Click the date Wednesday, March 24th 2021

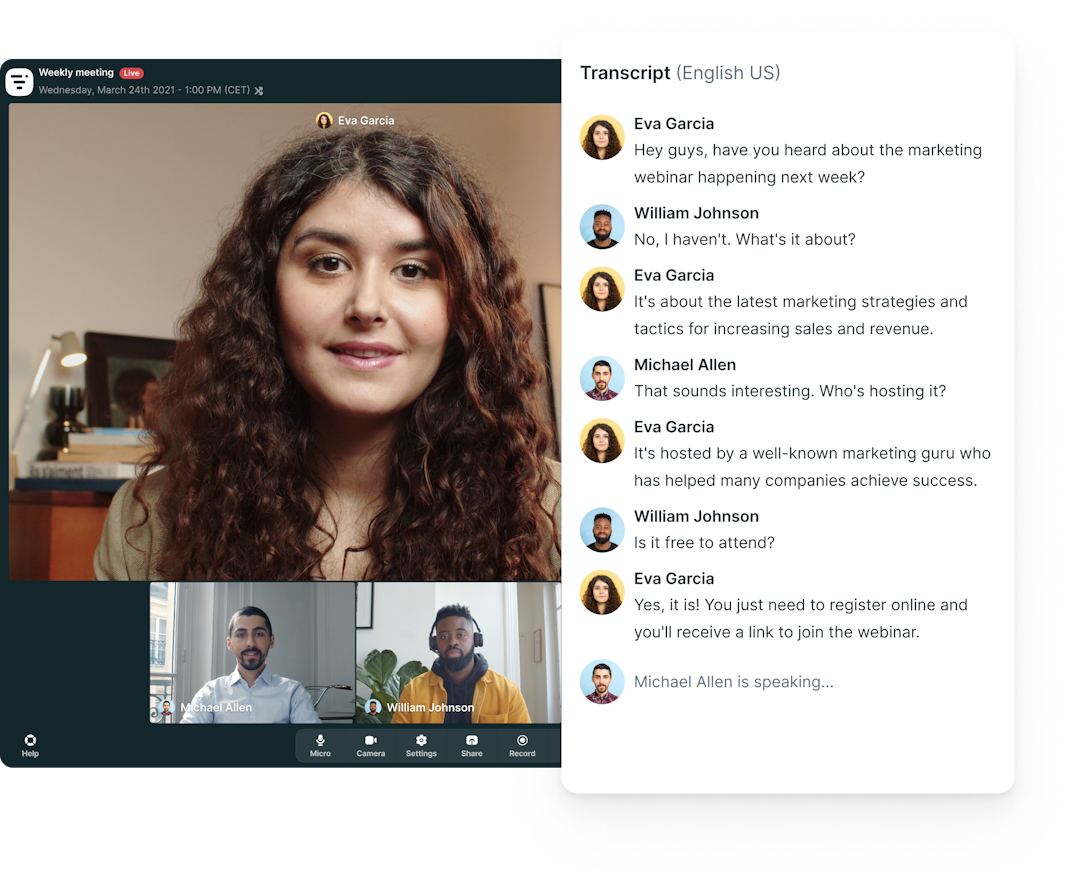[x=107, y=90]
